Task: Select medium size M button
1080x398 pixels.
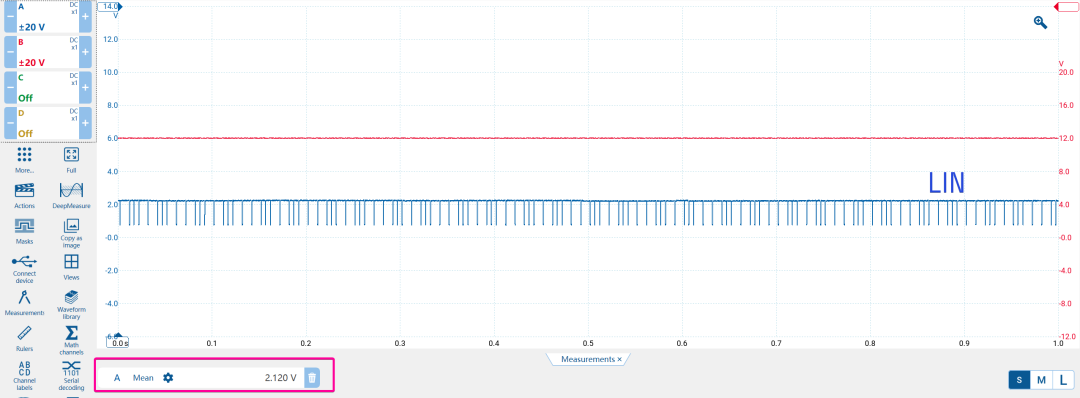Action: (1041, 379)
